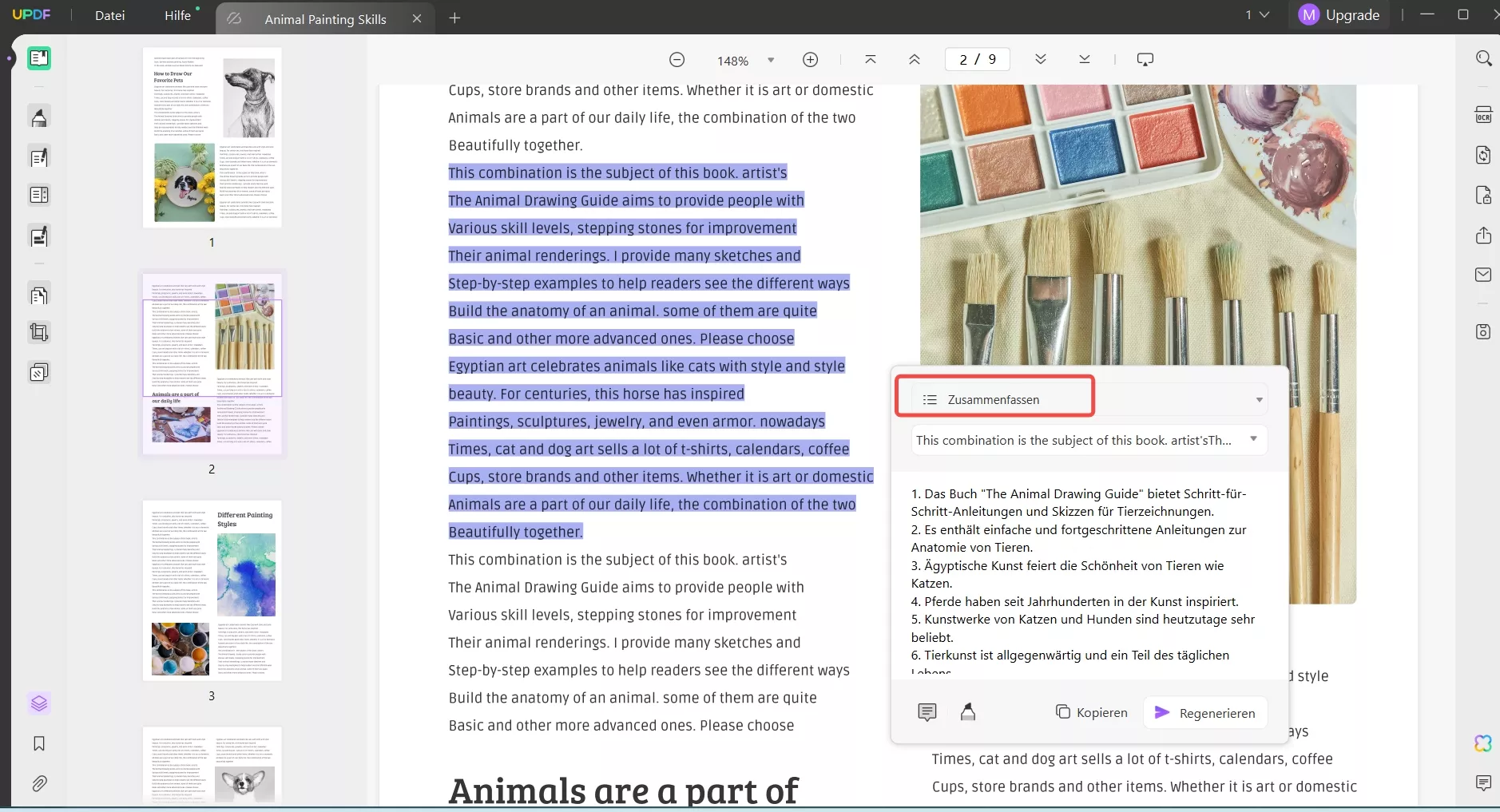1500x812 pixels.
Task: Open the UPDF AI assistant icon
Action: [1483, 743]
